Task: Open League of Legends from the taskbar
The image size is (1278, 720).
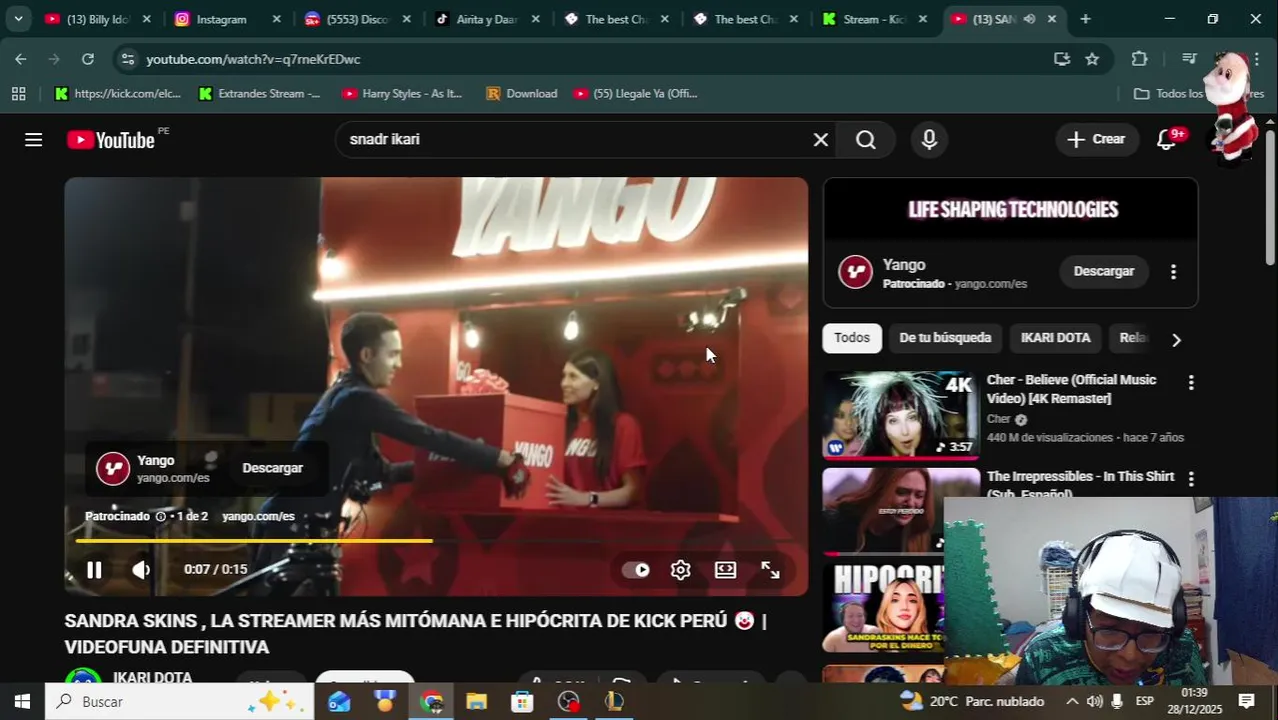Action: pos(614,702)
